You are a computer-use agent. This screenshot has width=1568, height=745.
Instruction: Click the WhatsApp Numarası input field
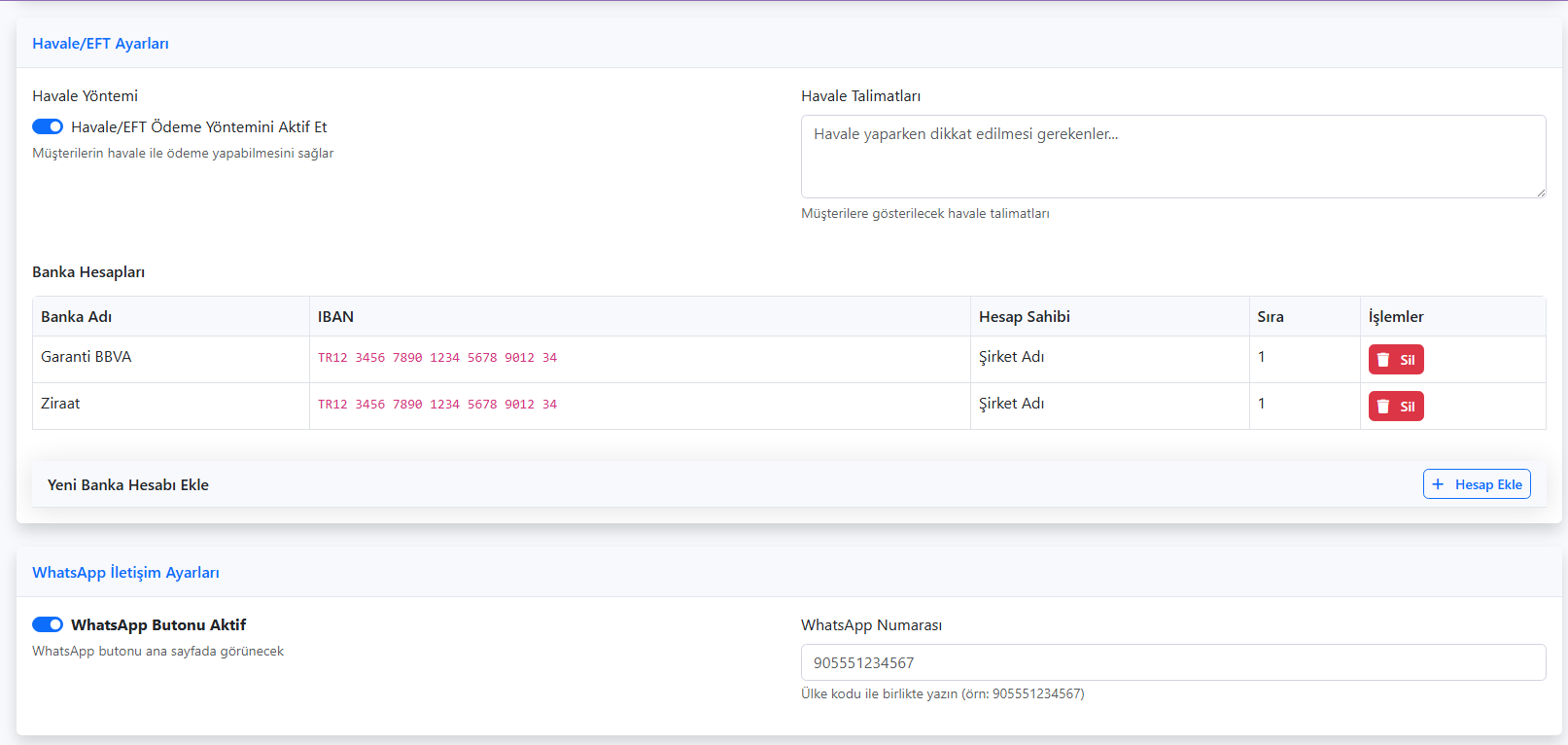coord(1173,662)
